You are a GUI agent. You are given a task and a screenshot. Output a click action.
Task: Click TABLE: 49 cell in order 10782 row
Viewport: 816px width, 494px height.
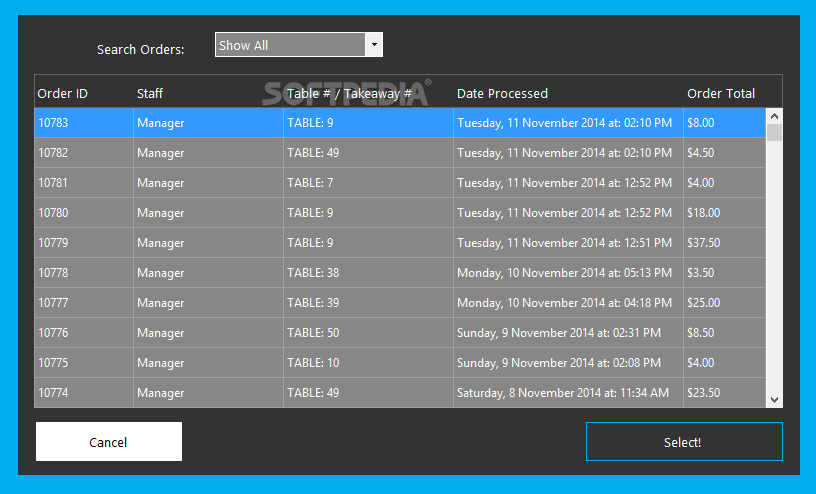click(x=368, y=153)
